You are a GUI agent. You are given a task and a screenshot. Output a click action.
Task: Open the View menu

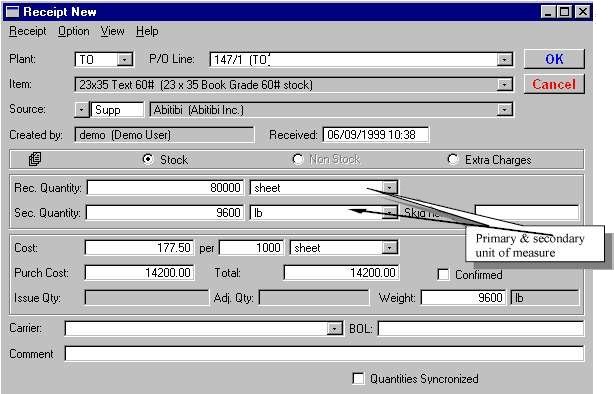112,31
